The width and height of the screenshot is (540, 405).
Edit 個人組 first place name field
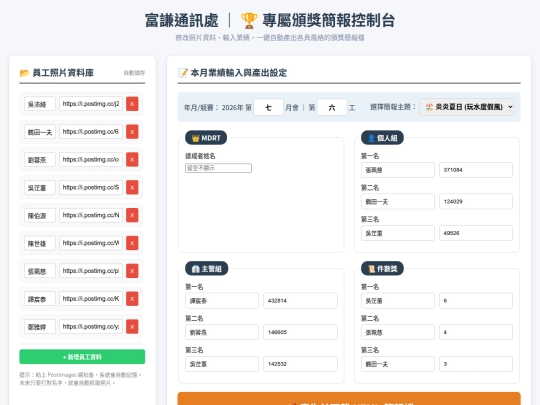tap(398, 170)
